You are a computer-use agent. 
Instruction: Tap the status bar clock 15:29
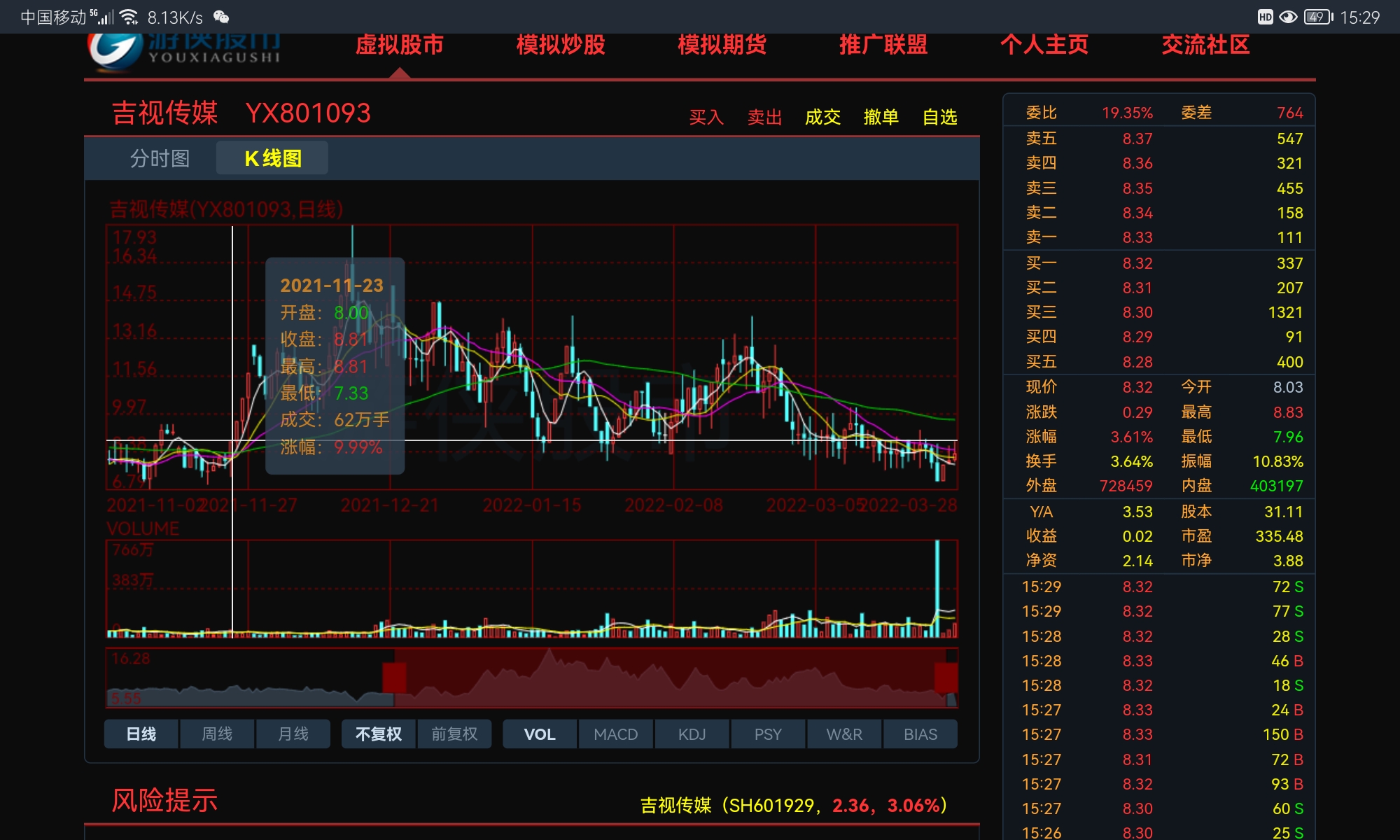click(1359, 17)
